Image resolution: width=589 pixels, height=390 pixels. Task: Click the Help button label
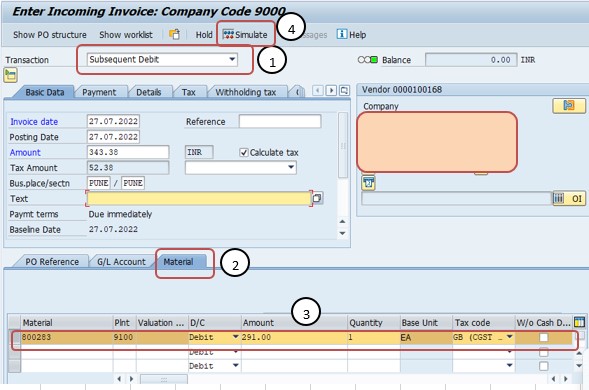point(358,35)
